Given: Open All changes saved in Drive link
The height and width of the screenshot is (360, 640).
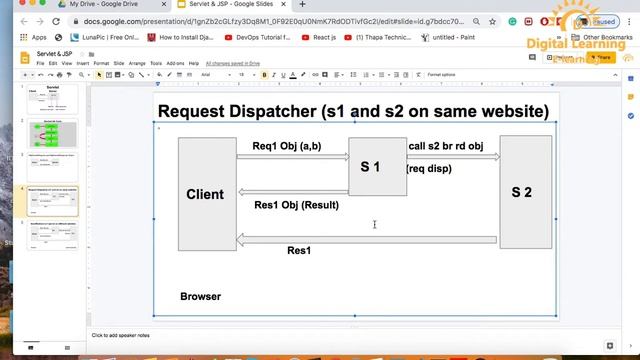Looking at the screenshot, I should point(233,64).
